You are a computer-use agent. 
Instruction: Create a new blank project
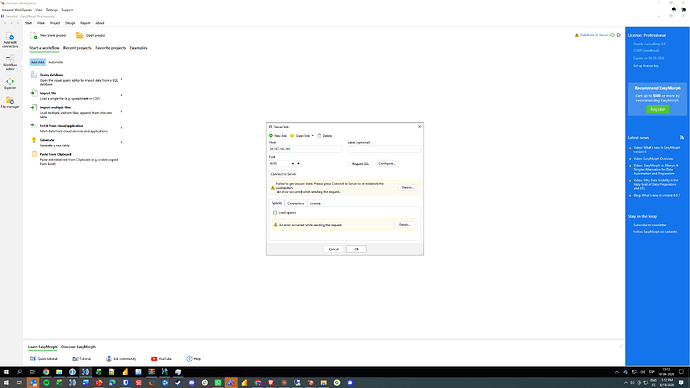click(x=48, y=35)
